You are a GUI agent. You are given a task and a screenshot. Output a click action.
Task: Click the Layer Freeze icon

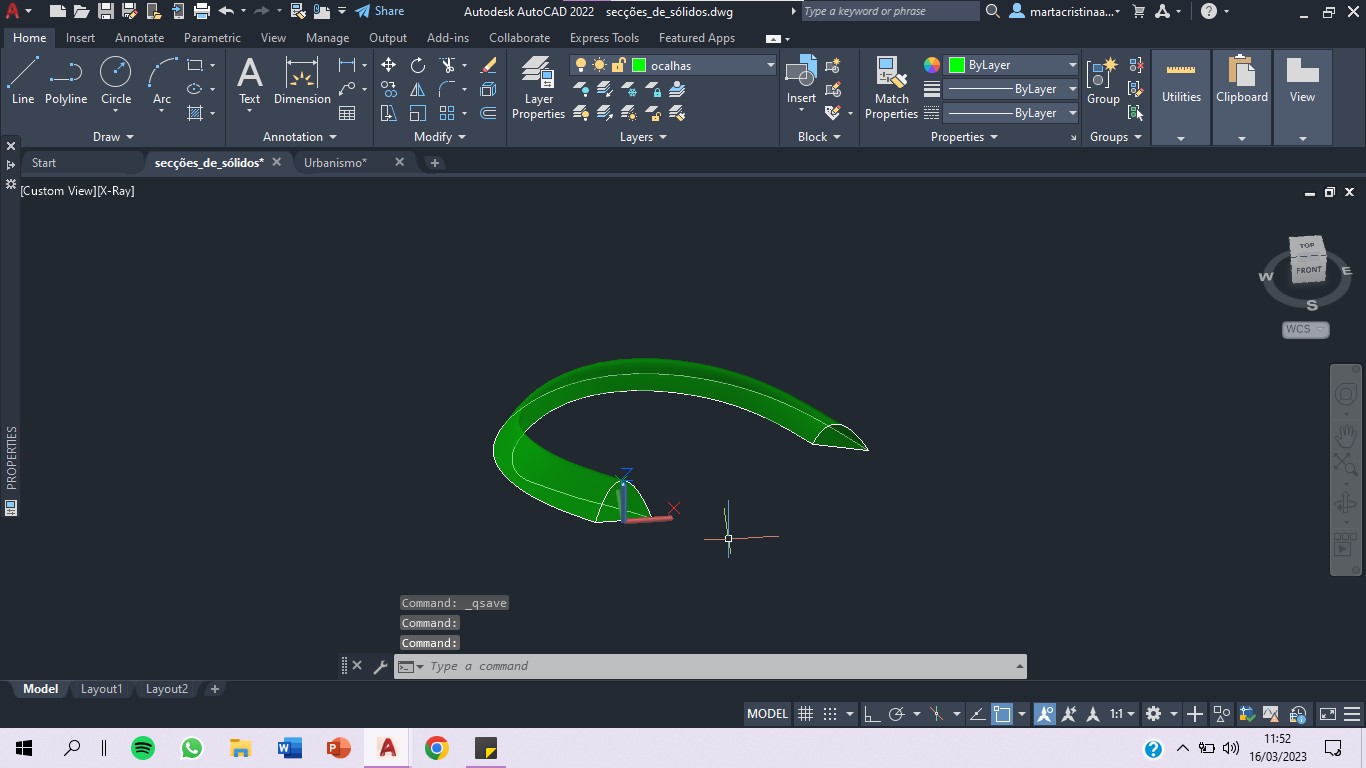(629, 89)
